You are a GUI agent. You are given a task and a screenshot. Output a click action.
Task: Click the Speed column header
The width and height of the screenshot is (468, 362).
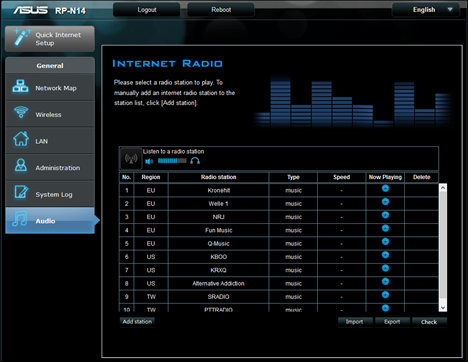click(x=342, y=177)
